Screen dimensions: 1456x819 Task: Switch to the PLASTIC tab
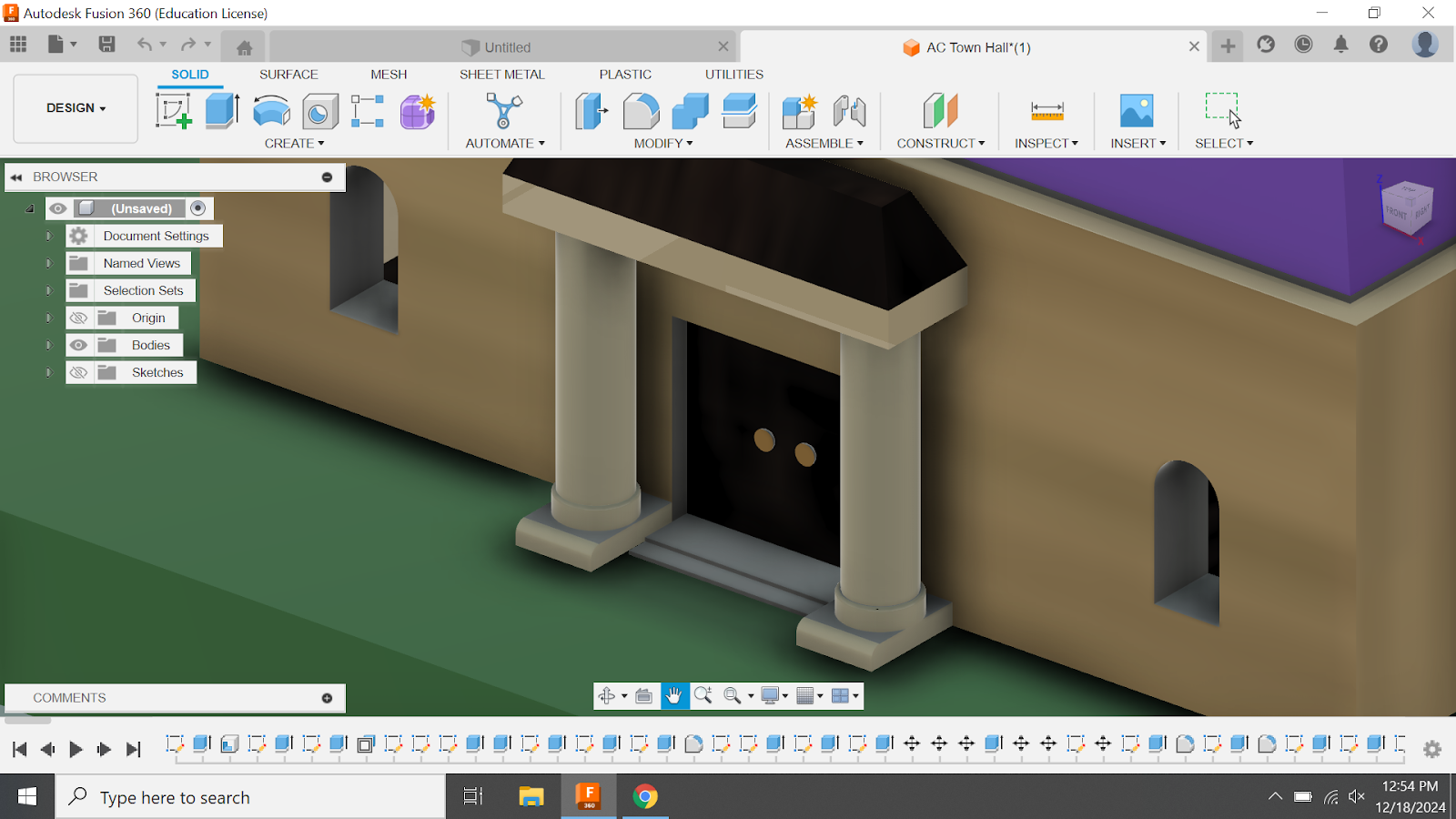tap(625, 75)
